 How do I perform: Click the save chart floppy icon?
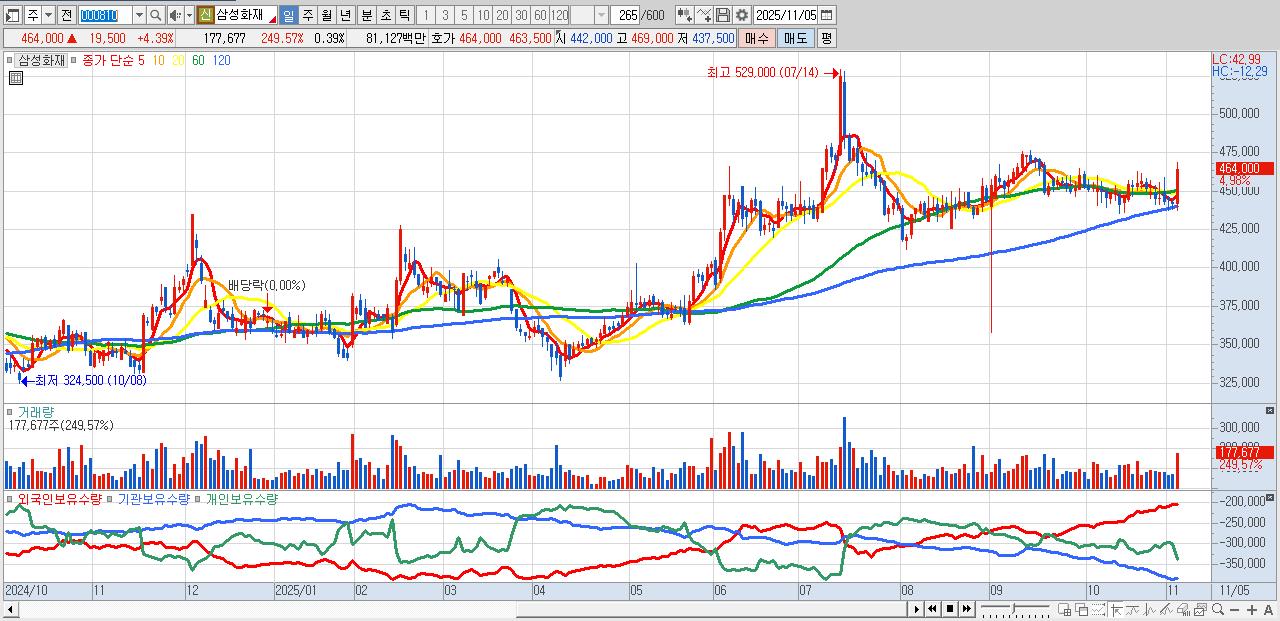tap(722, 15)
